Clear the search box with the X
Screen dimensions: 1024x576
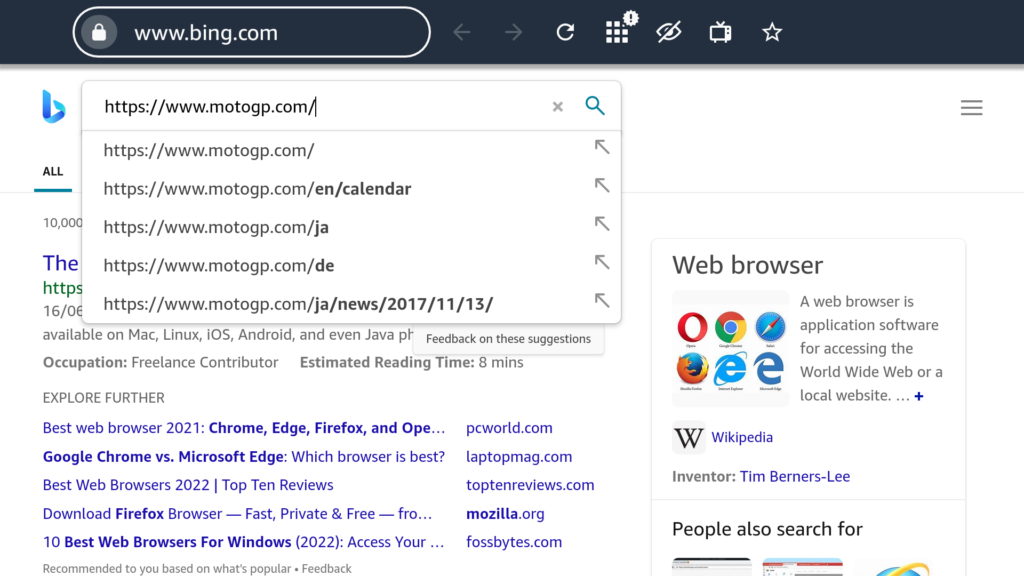pyautogui.click(x=558, y=107)
